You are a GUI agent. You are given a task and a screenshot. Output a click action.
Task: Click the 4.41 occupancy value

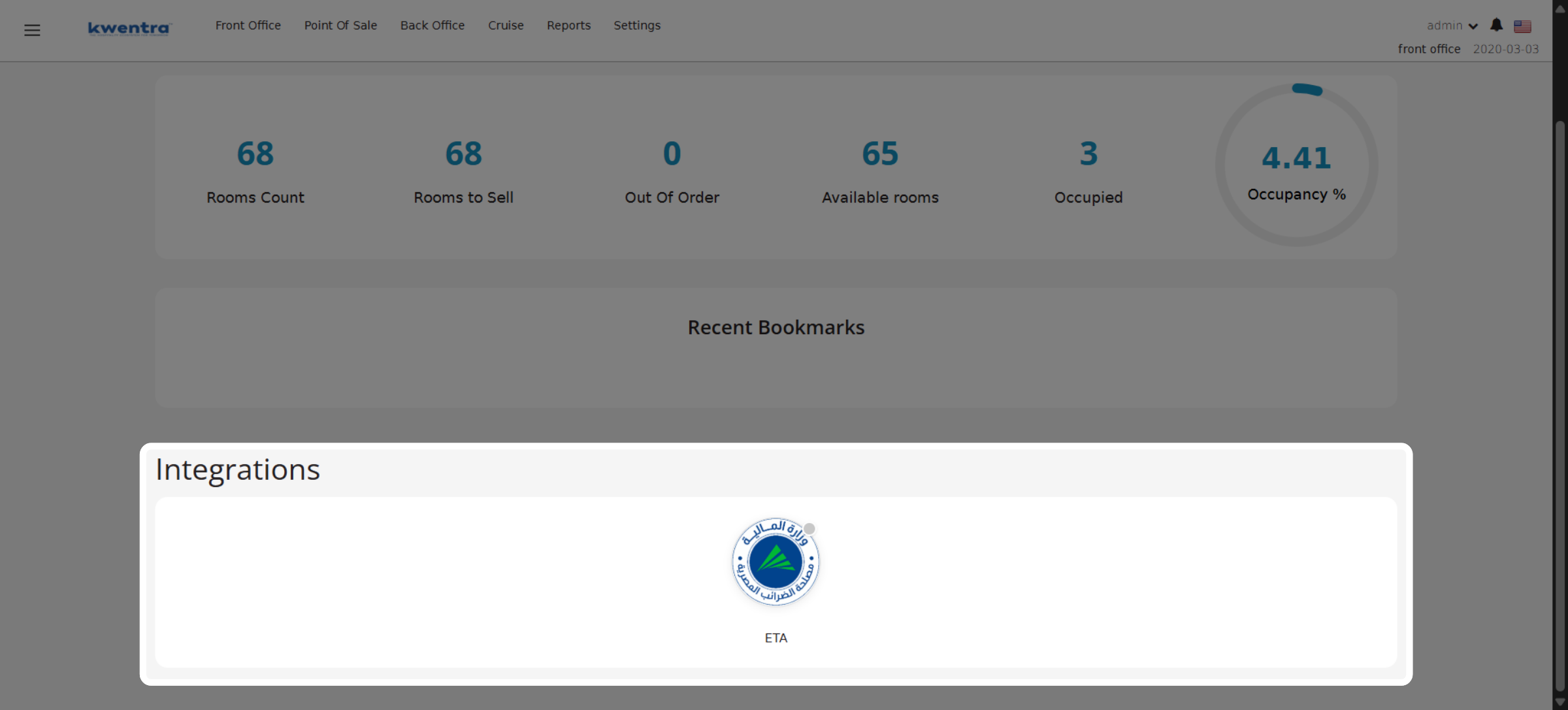point(1297,158)
